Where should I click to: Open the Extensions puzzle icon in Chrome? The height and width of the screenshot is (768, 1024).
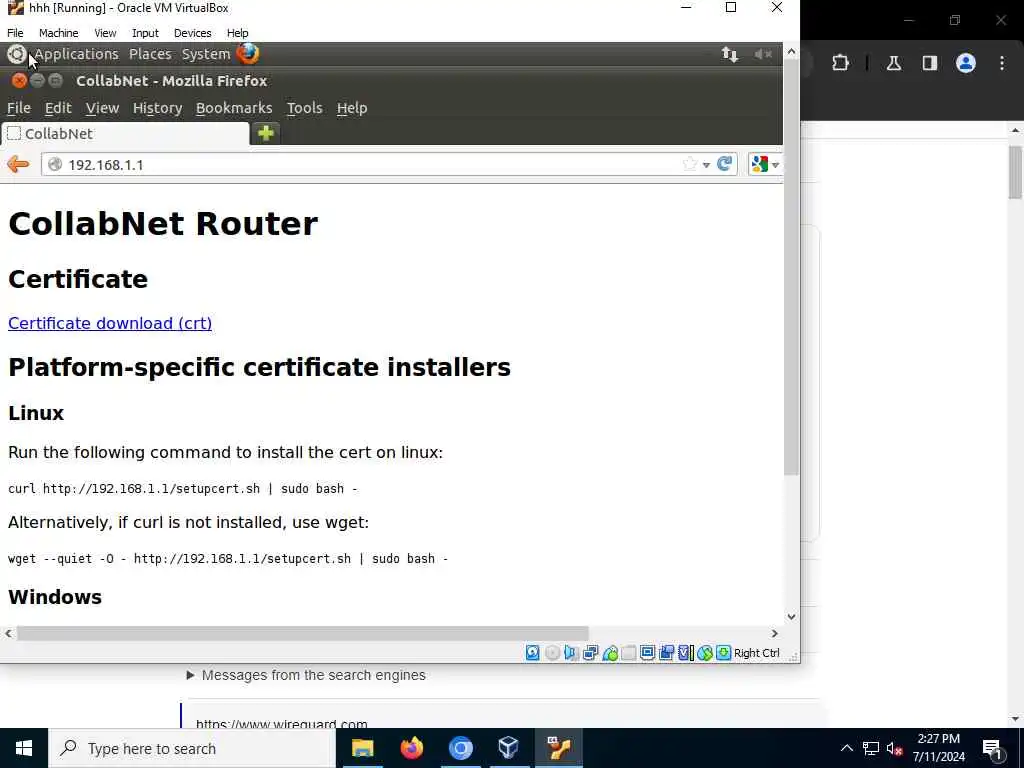840,63
